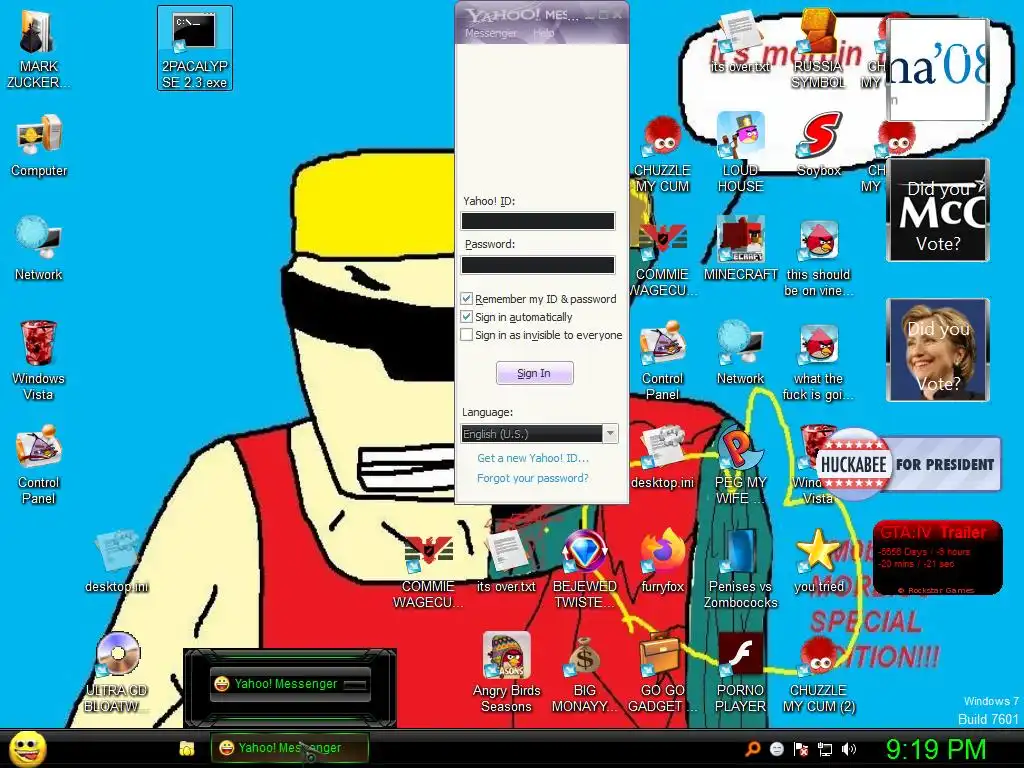
Task: Toggle 'Remember my ID & password' checkbox
Action: coord(466,298)
